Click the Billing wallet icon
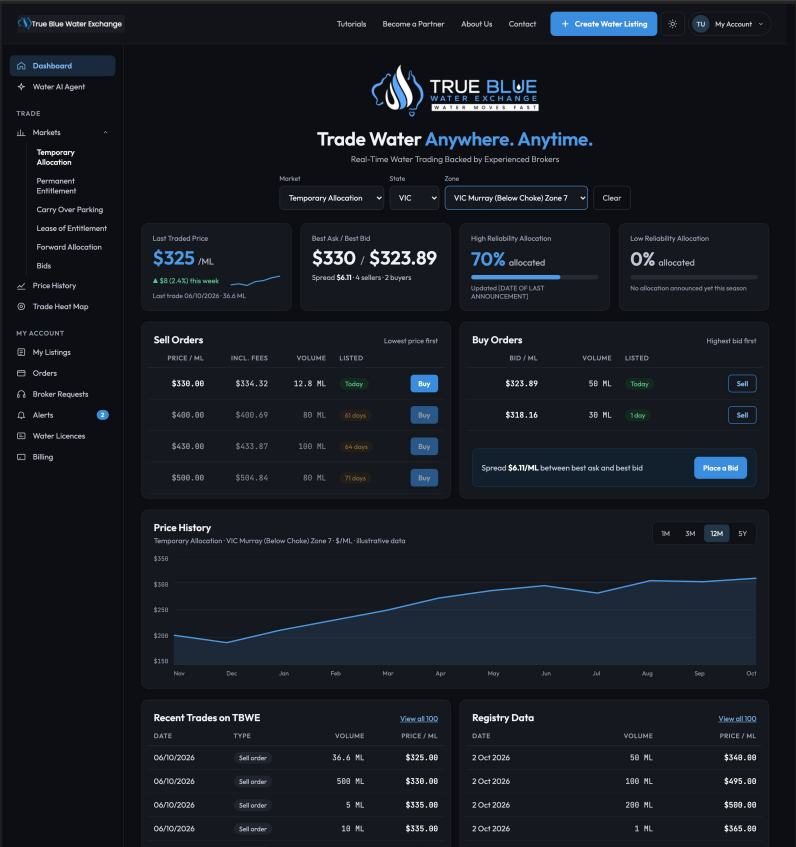Screen dimensions: 796x847 click(21, 457)
